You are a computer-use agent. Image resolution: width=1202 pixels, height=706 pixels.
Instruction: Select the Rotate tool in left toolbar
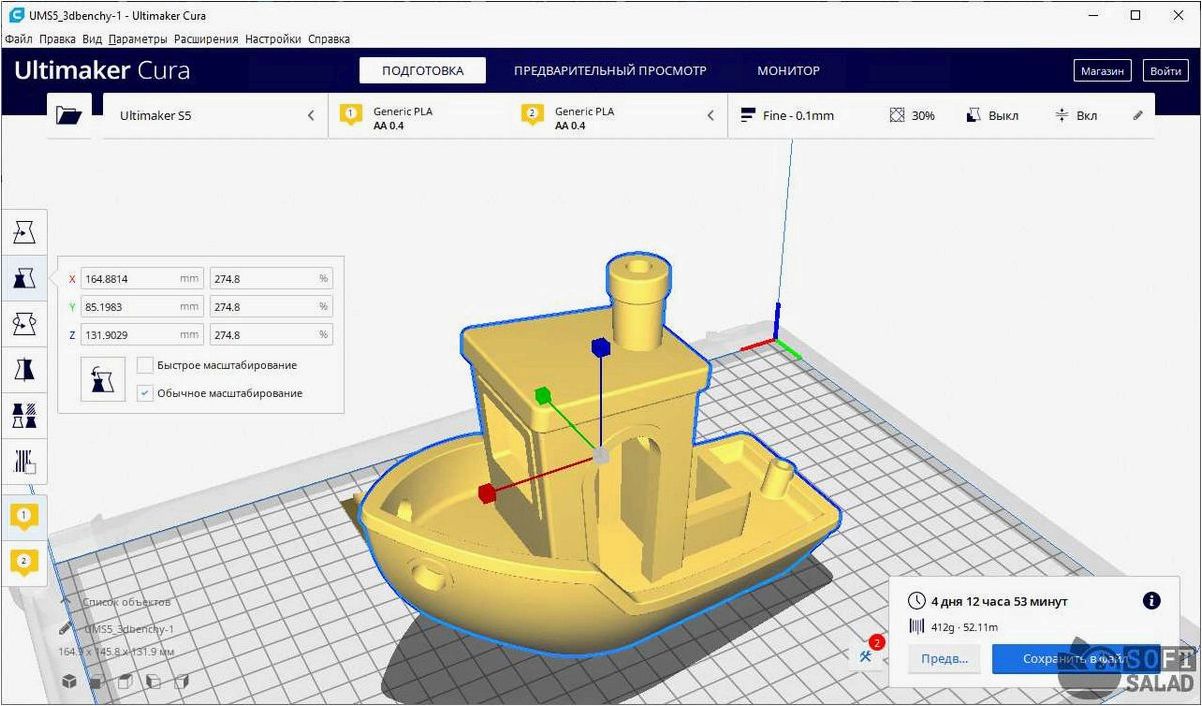pos(24,324)
